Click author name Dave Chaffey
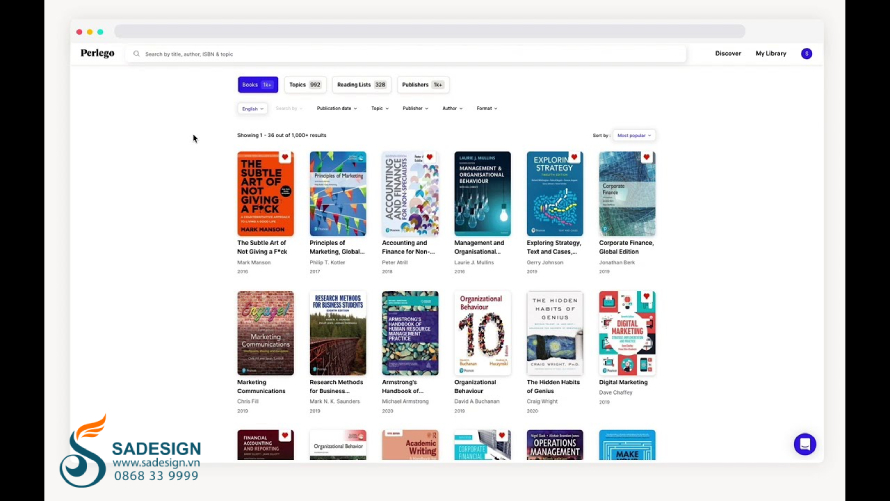 coord(615,393)
